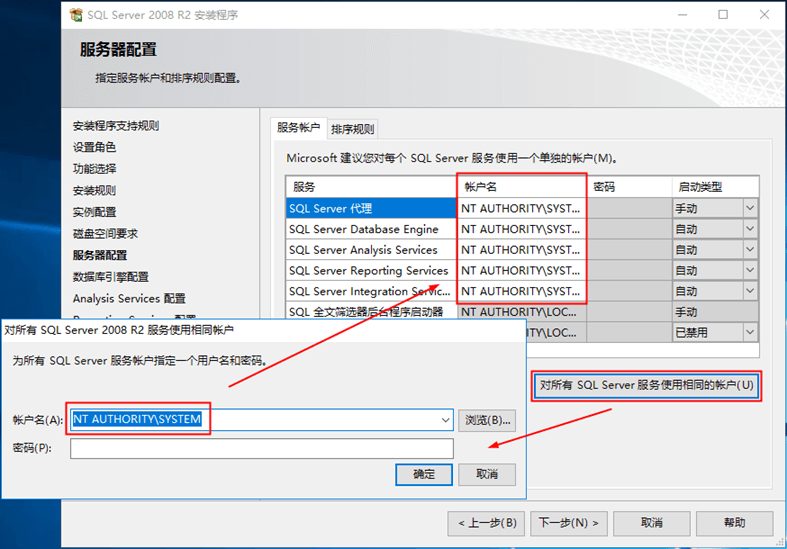Viewport: 787px width, 549px height.
Task: Open 帮助 button
Action: click(x=734, y=523)
